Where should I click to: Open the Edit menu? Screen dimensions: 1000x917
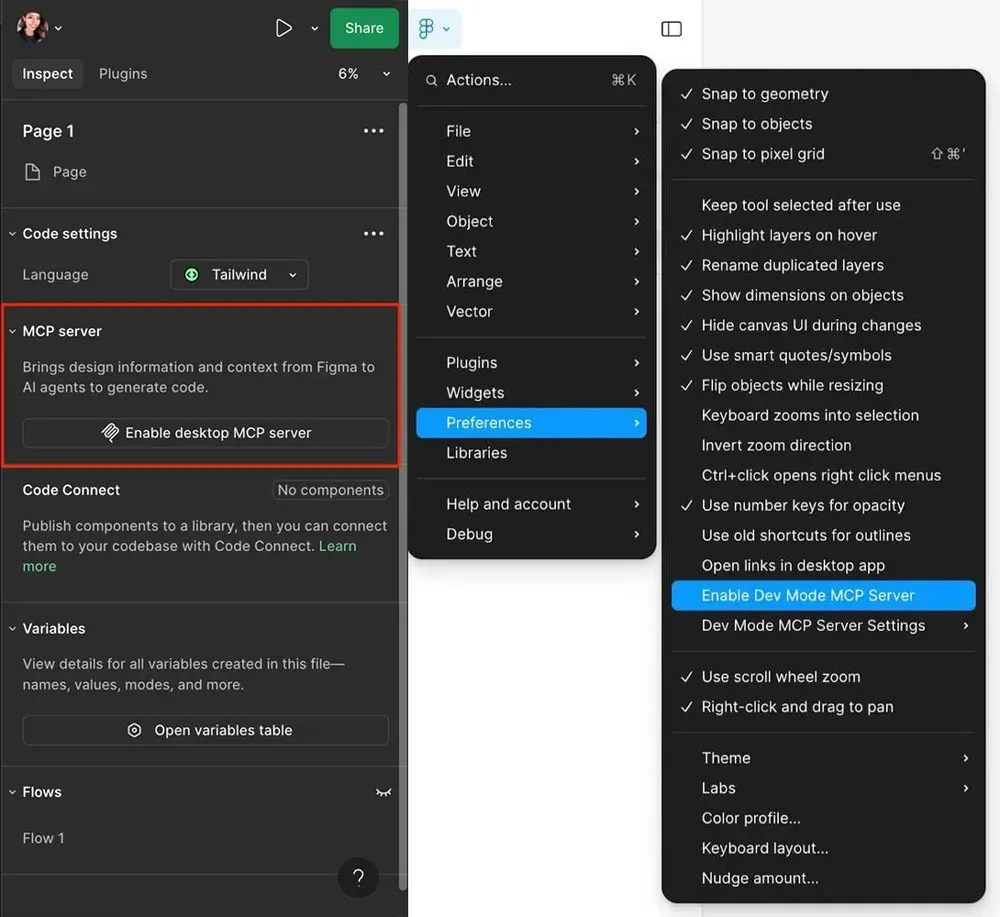point(531,161)
